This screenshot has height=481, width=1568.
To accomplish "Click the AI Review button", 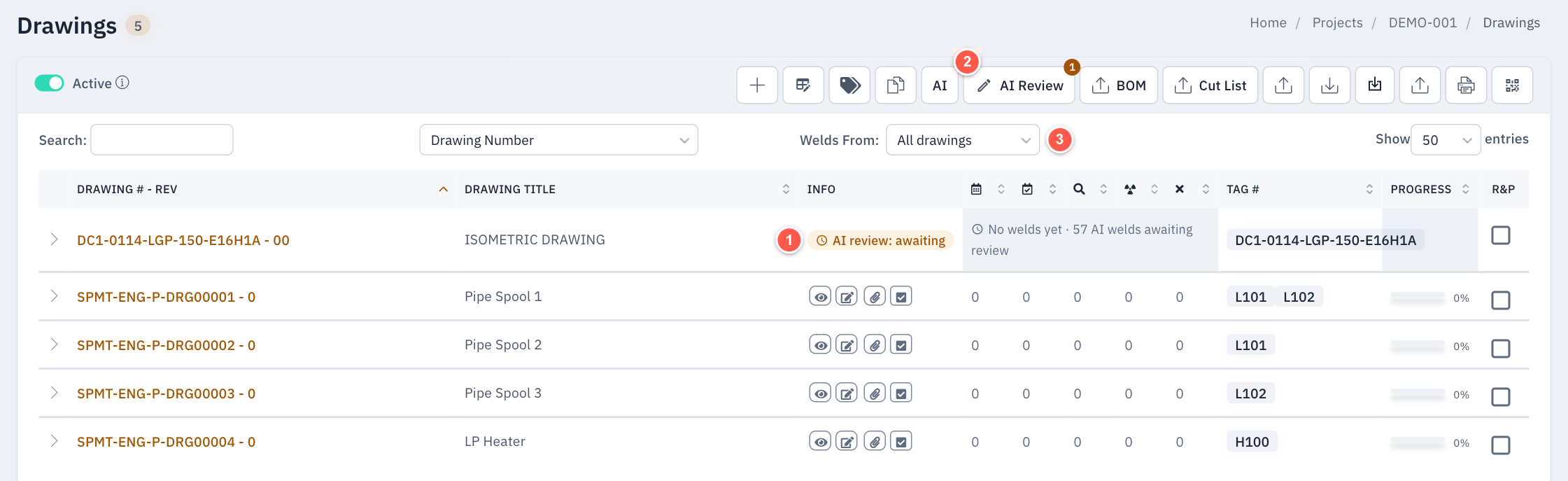I will (x=1019, y=85).
